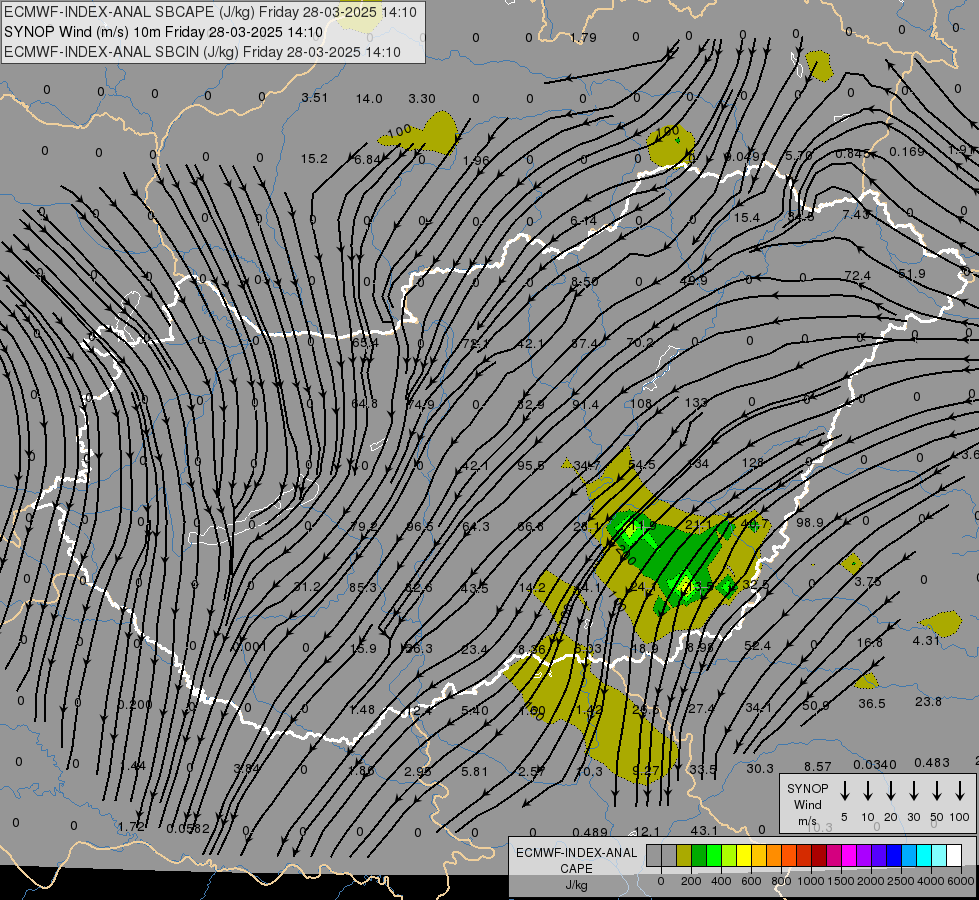Screen dimensions: 979x900
Task: Click the 0.489 value above the legend
Action: tap(590, 832)
